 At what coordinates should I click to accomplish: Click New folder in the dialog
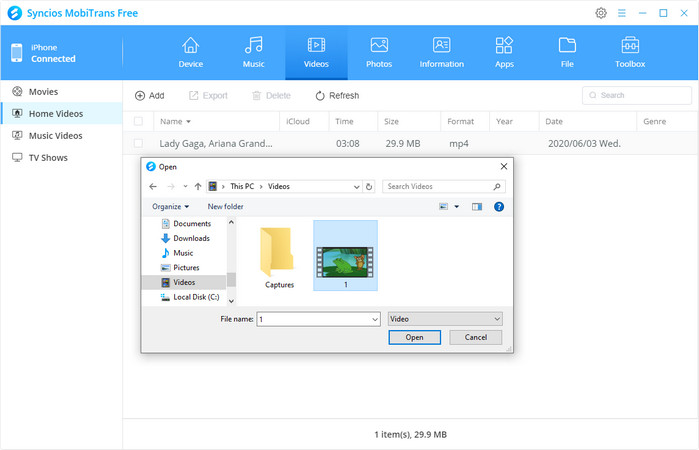click(225, 206)
